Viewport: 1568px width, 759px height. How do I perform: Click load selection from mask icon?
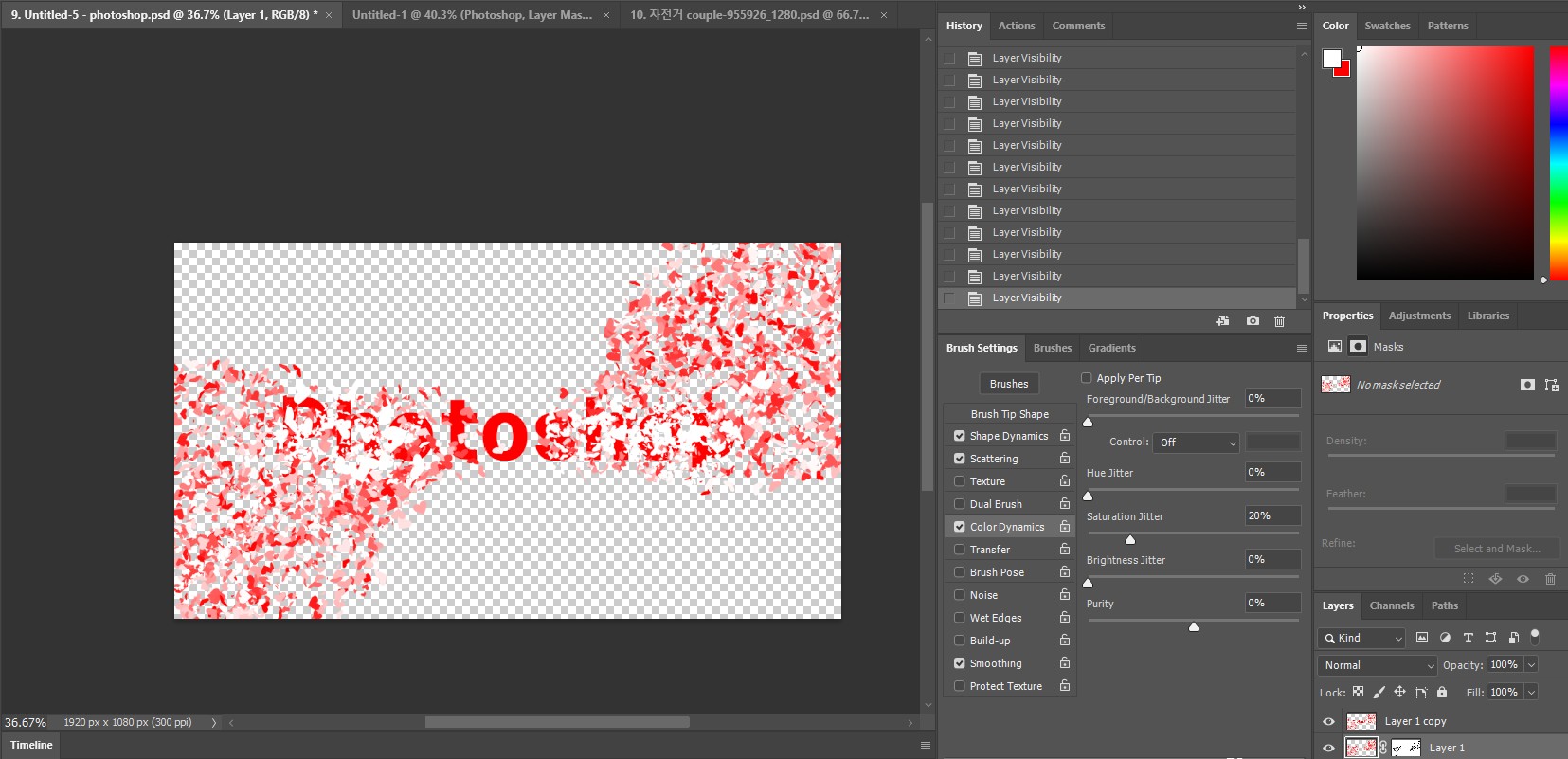pos(1469,579)
